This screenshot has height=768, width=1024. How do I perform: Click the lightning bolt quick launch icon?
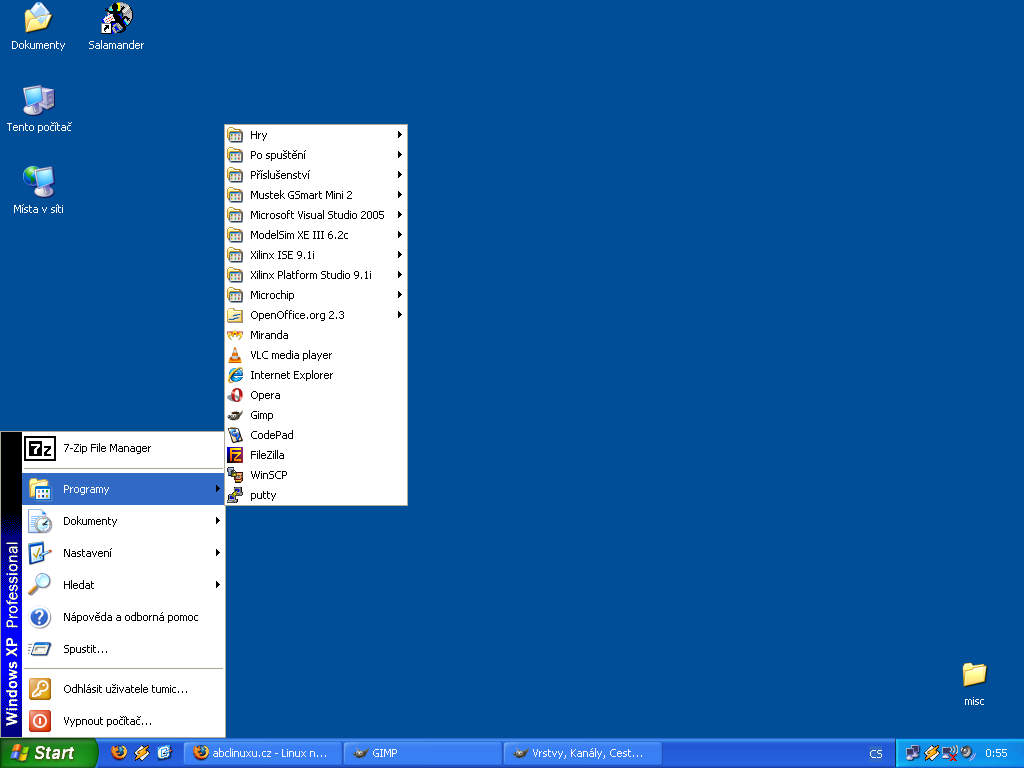click(x=142, y=753)
